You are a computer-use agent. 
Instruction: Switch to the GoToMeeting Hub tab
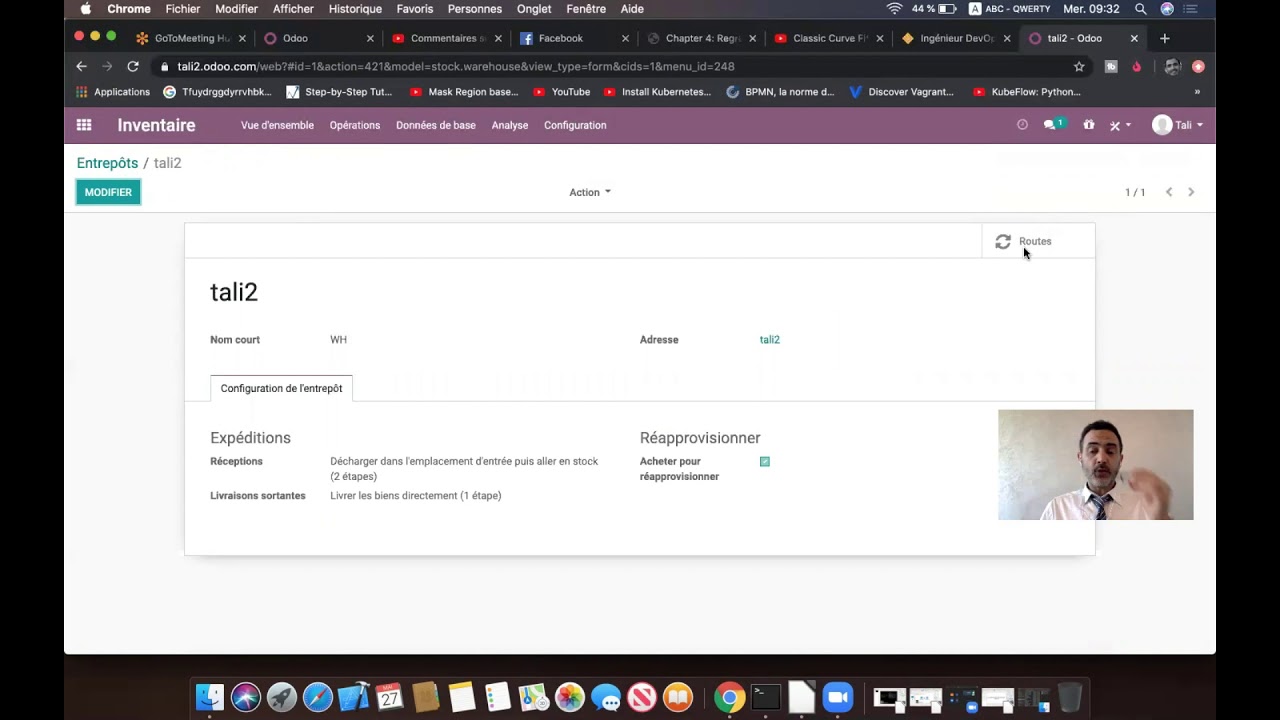point(190,38)
